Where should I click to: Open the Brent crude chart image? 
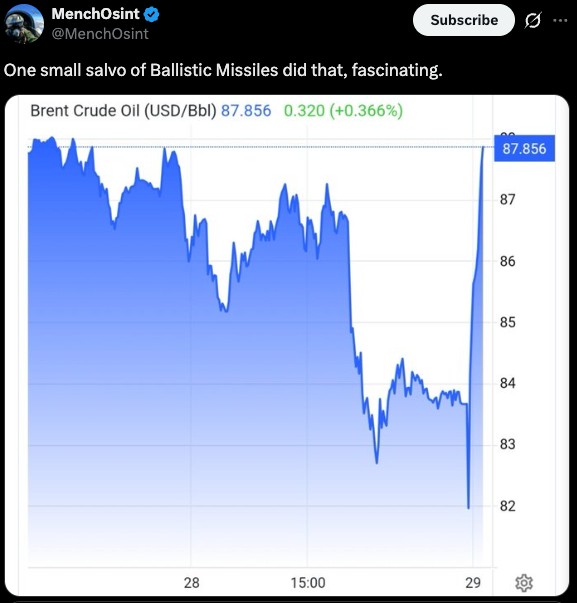(x=287, y=346)
